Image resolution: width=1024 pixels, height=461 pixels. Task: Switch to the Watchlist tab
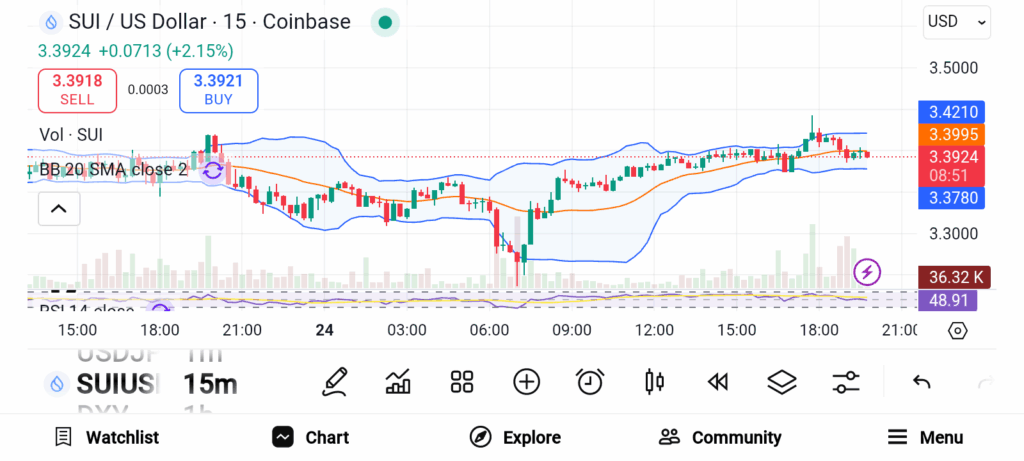[106, 437]
